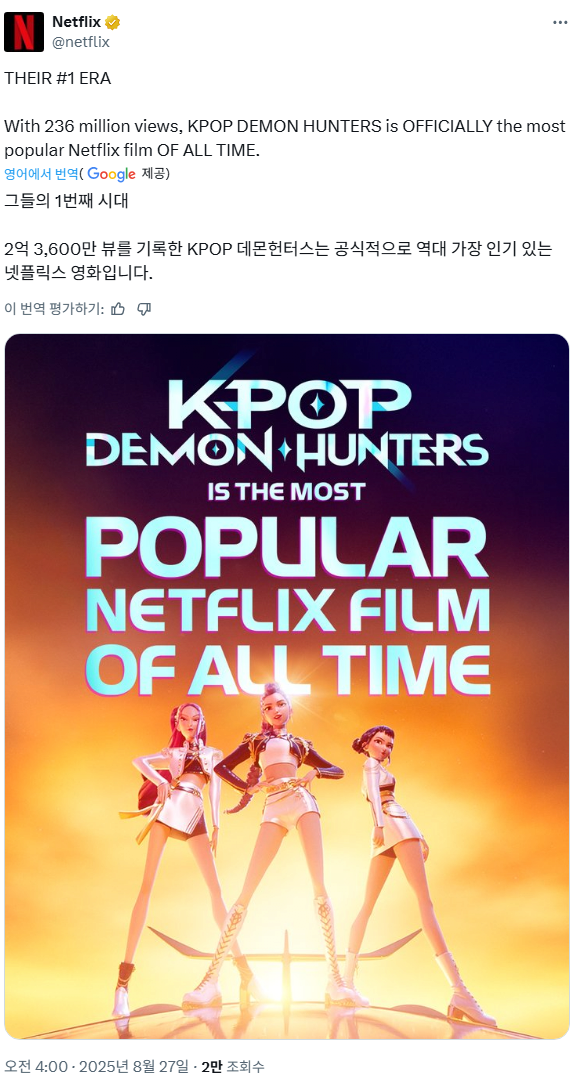Rate the translation with thumbs down

point(144,309)
